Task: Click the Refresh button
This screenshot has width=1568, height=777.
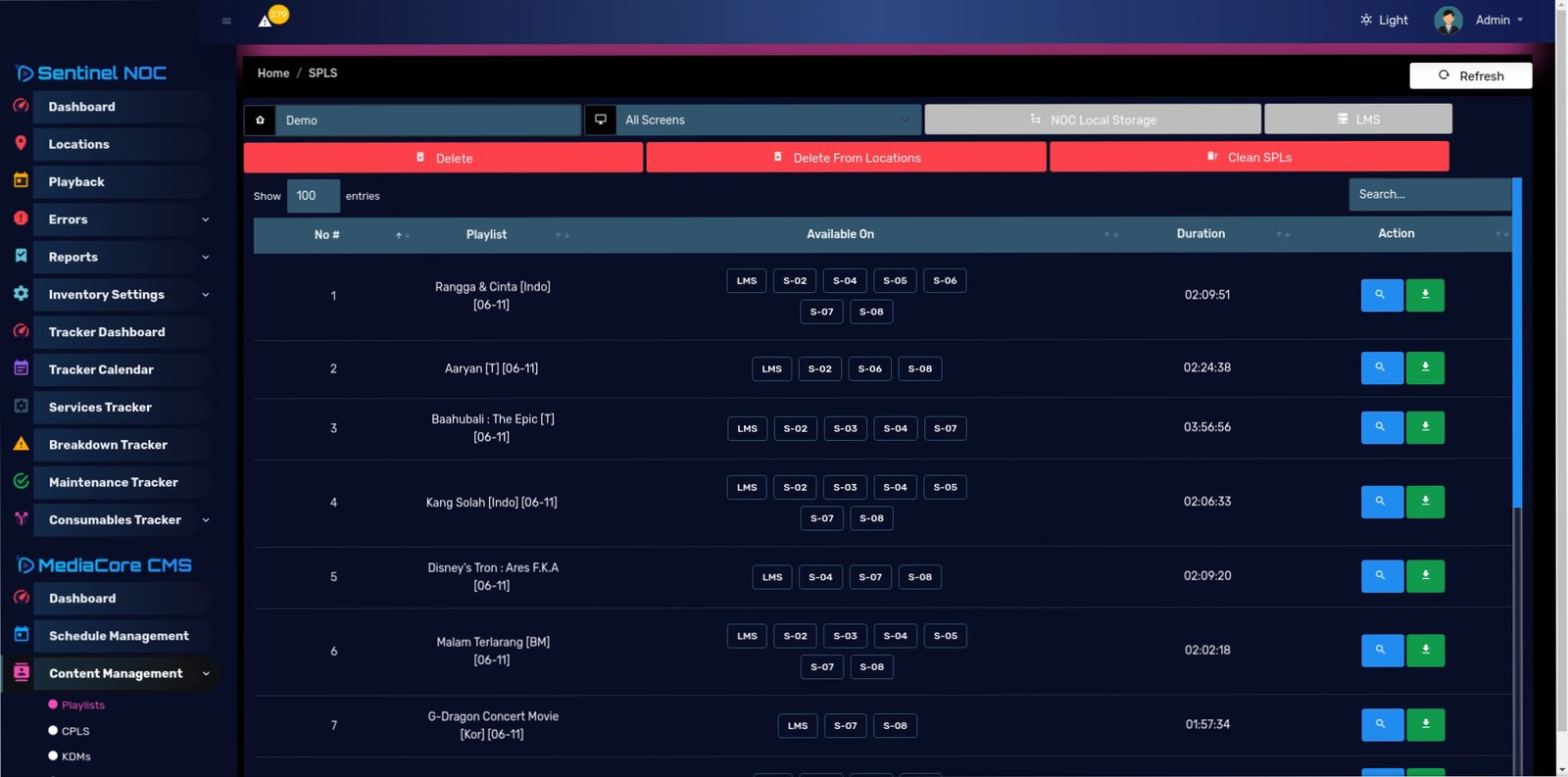Action: (x=1470, y=75)
